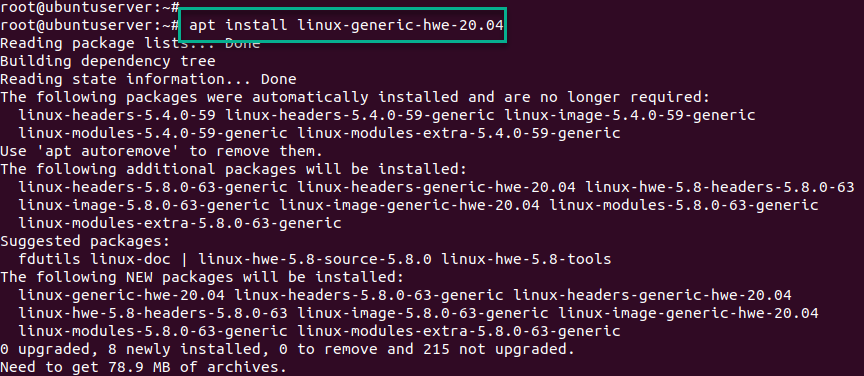
Task: Click the 'Suggested packages:' heading
Action: point(85,241)
